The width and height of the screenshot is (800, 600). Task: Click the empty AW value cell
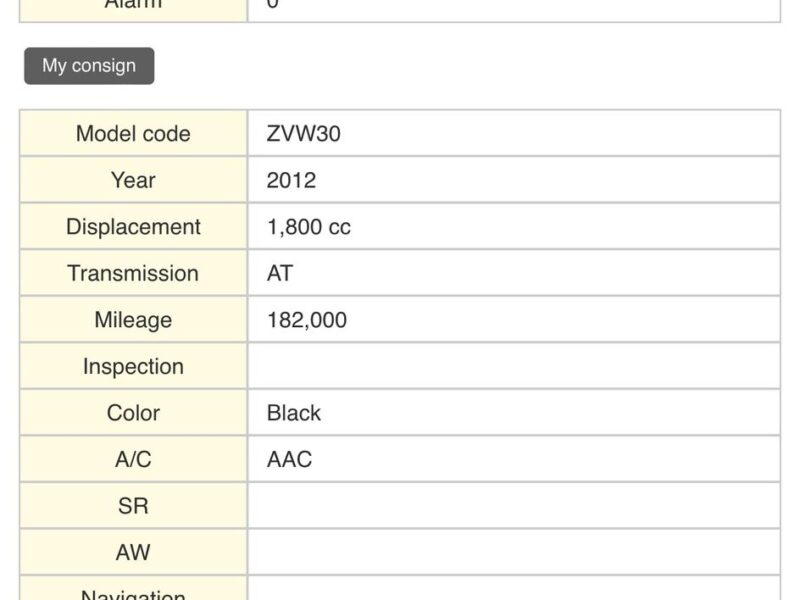point(513,552)
